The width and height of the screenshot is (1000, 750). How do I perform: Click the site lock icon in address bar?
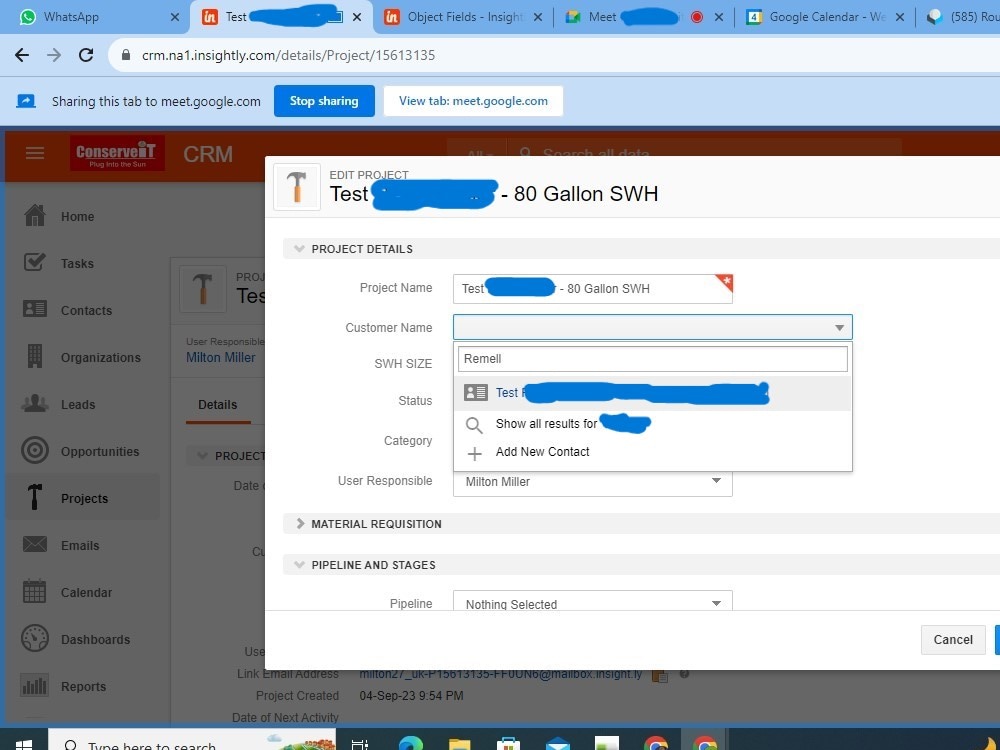pos(126,55)
